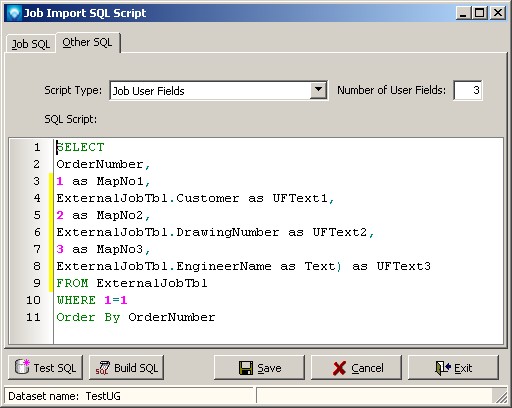Screen dimensions: 512x408
Task: Select the Other SQL tab
Action: click(88, 42)
